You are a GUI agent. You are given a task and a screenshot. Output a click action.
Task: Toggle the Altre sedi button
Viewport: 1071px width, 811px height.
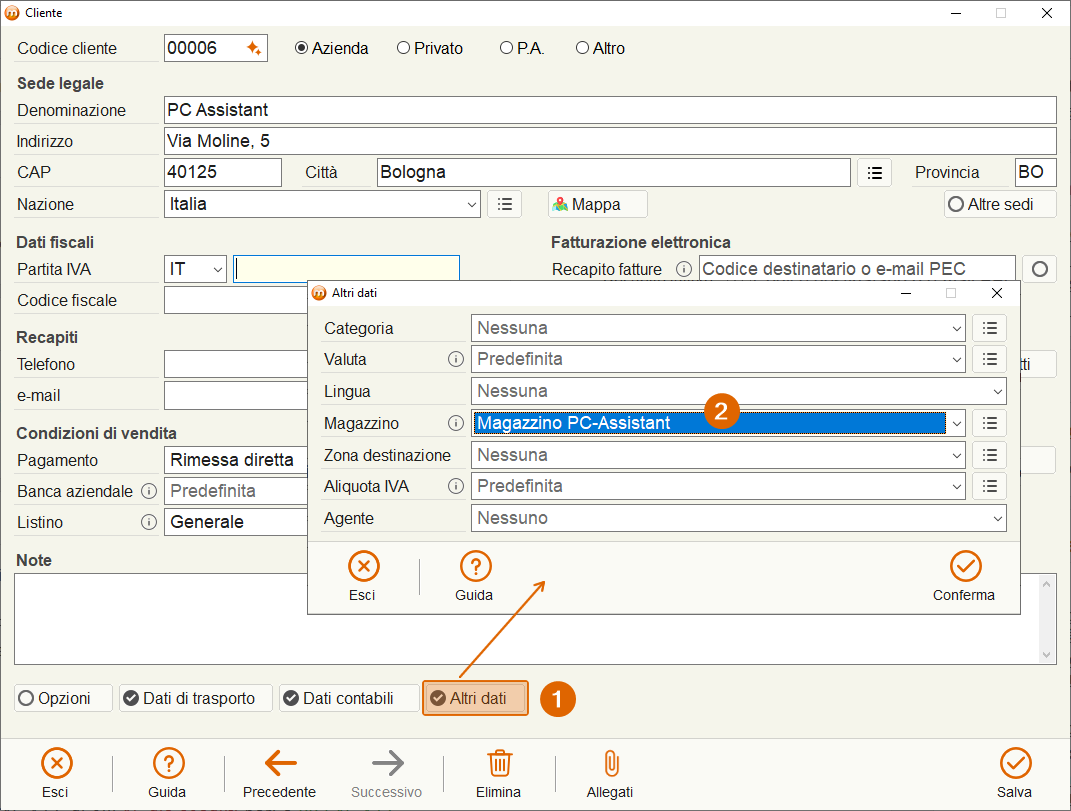tap(999, 204)
